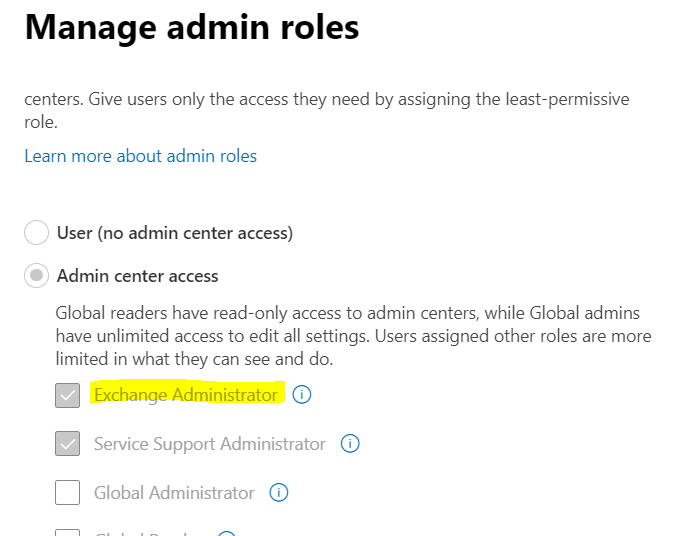Toggle the Service Support Administrator checkbox
The image size is (677, 536).
click(67, 444)
